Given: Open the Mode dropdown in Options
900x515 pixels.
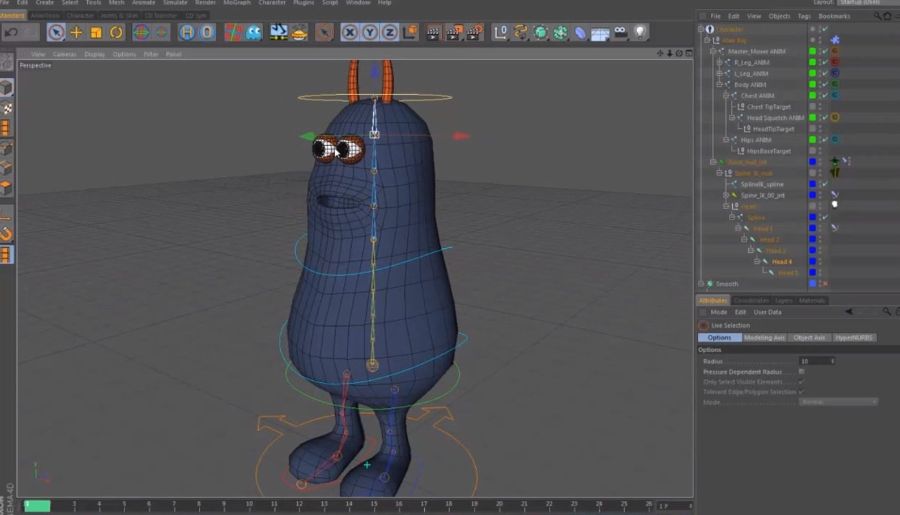Looking at the screenshot, I should click(838, 402).
